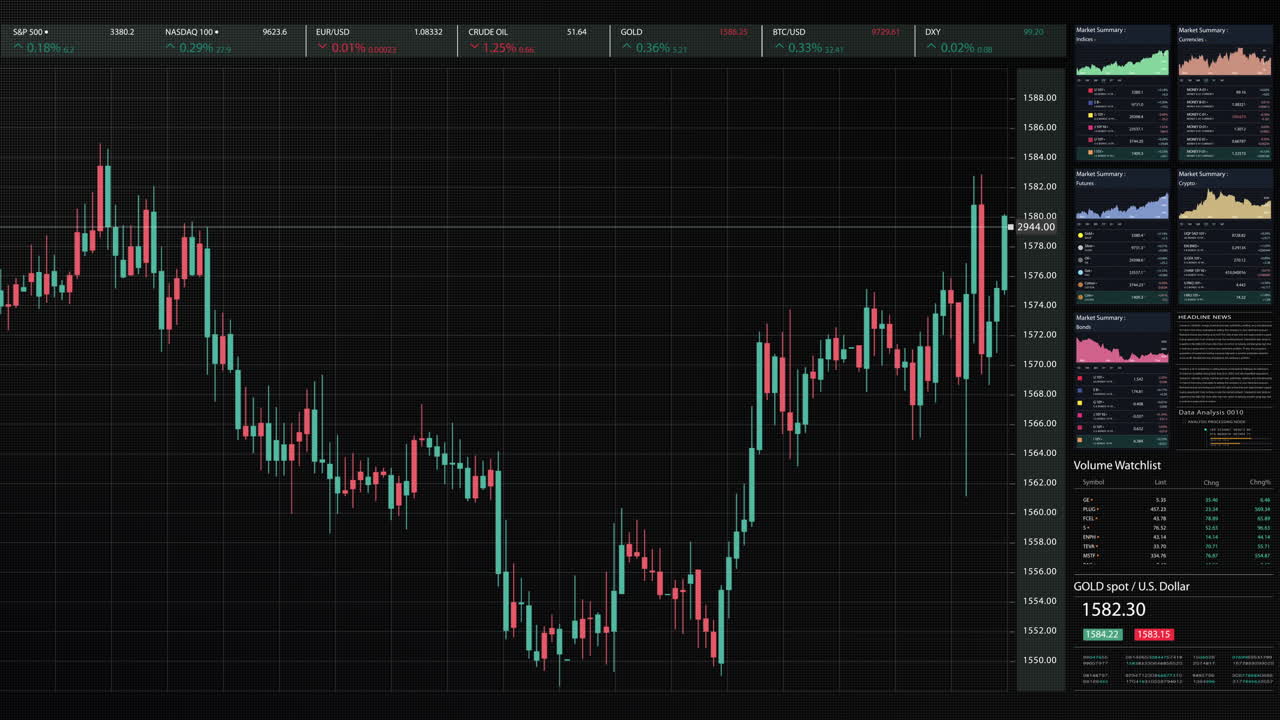Select the GOLD ticker in the top bar
This screenshot has height=720, width=1280.
pyautogui.click(x=631, y=32)
